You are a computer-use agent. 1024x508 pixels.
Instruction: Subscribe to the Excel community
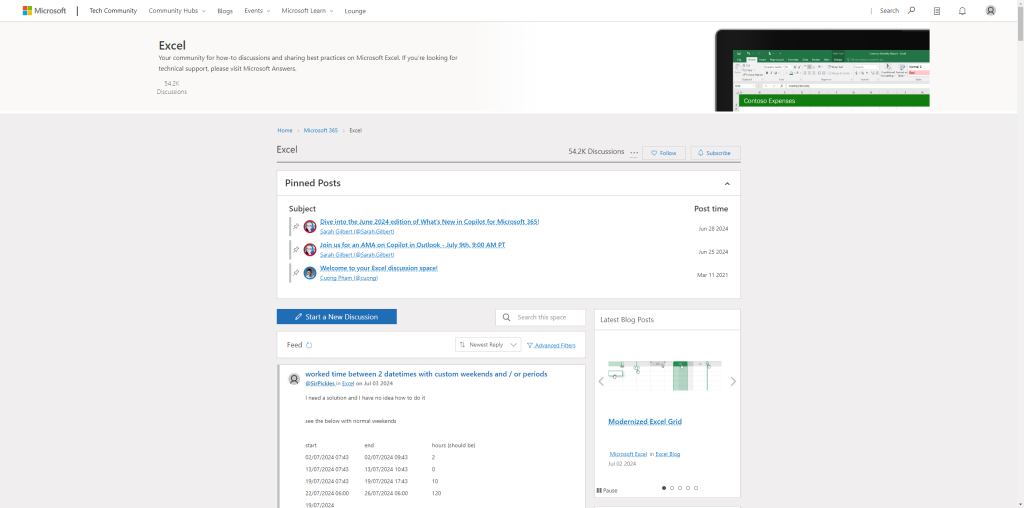(715, 153)
